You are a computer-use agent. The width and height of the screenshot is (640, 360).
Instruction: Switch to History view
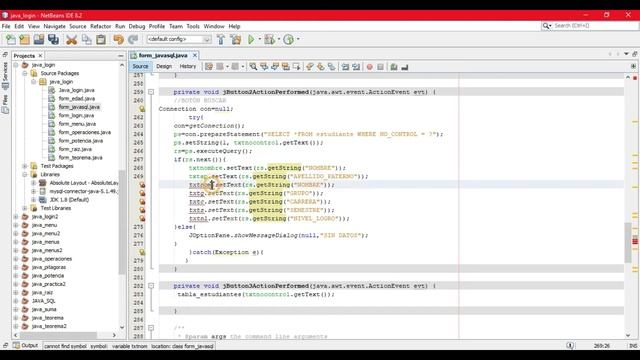[x=188, y=66]
